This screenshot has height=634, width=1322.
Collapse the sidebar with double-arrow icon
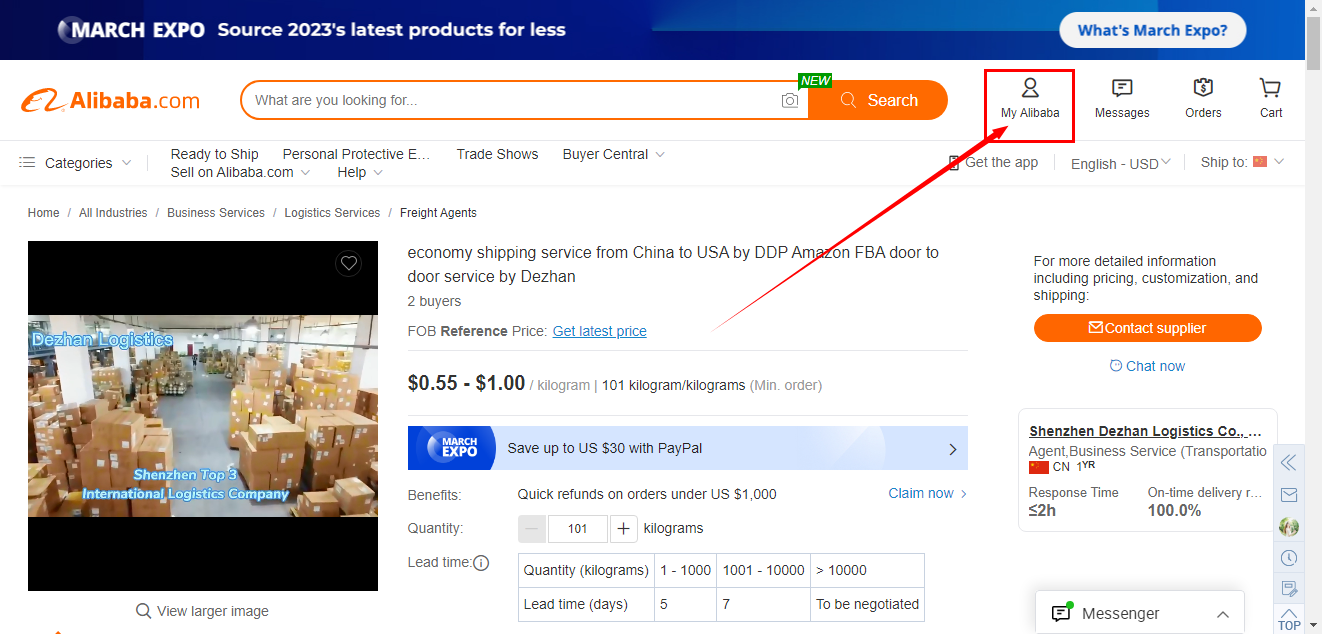point(1289,462)
